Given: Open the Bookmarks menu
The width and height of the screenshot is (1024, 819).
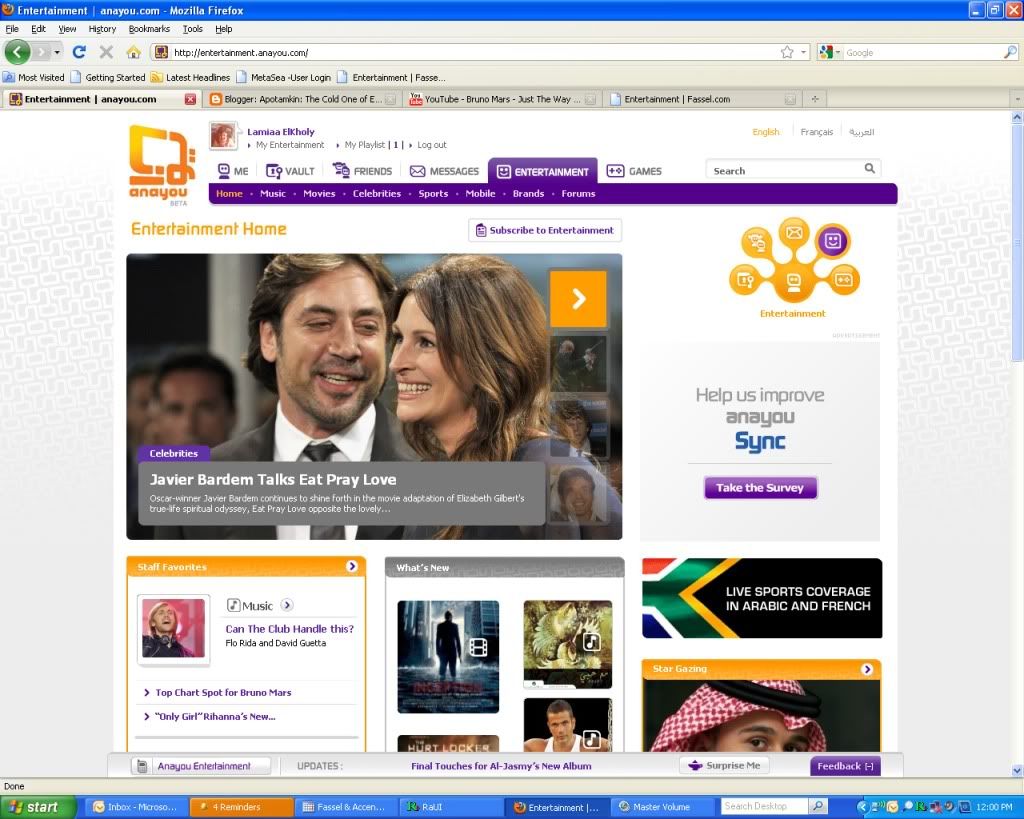Looking at the screenshot, I should 149,29.
